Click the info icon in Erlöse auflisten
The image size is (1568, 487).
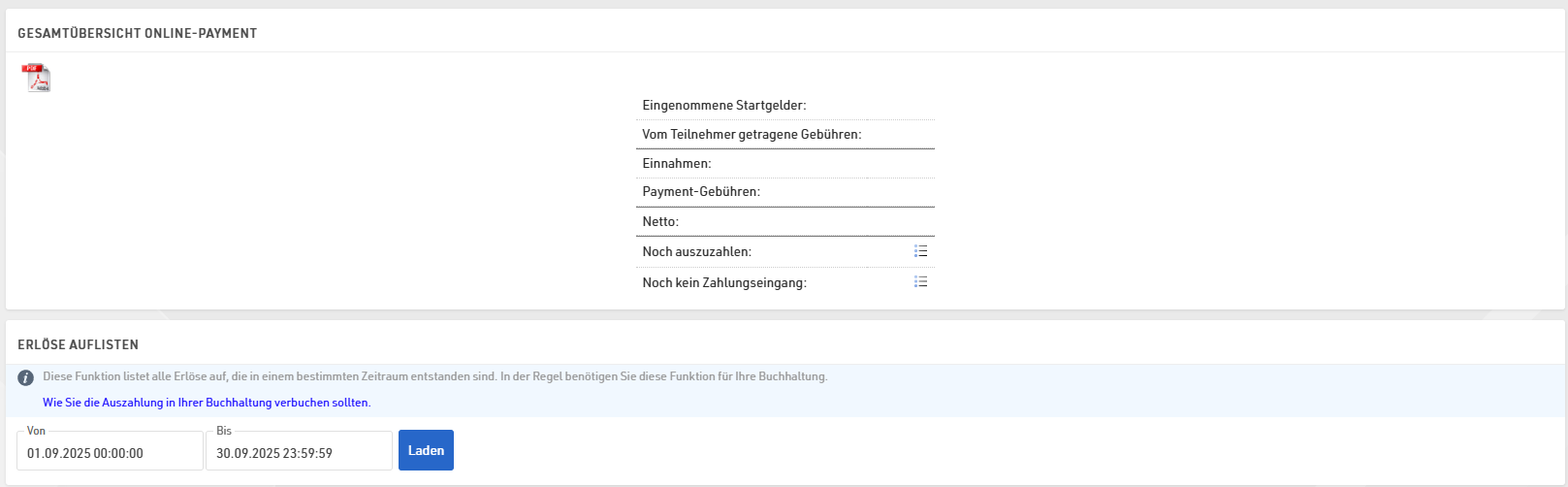26,377
